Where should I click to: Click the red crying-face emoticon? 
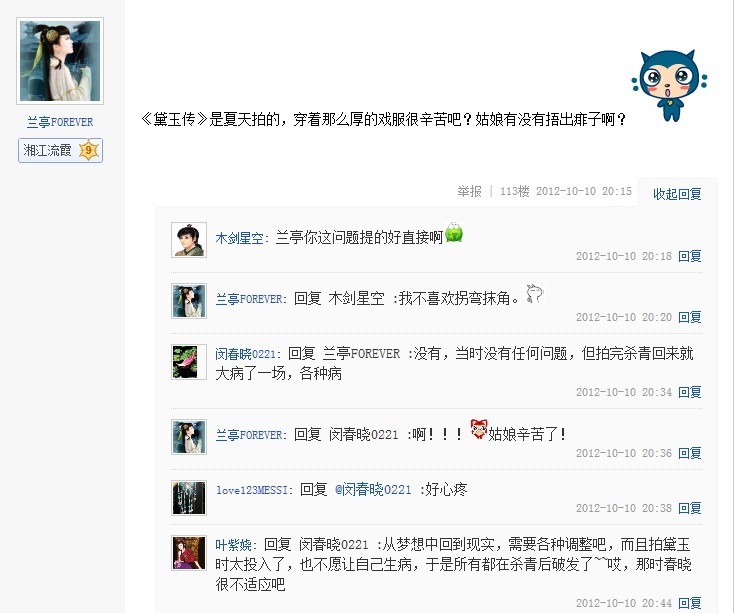[479, 429]
